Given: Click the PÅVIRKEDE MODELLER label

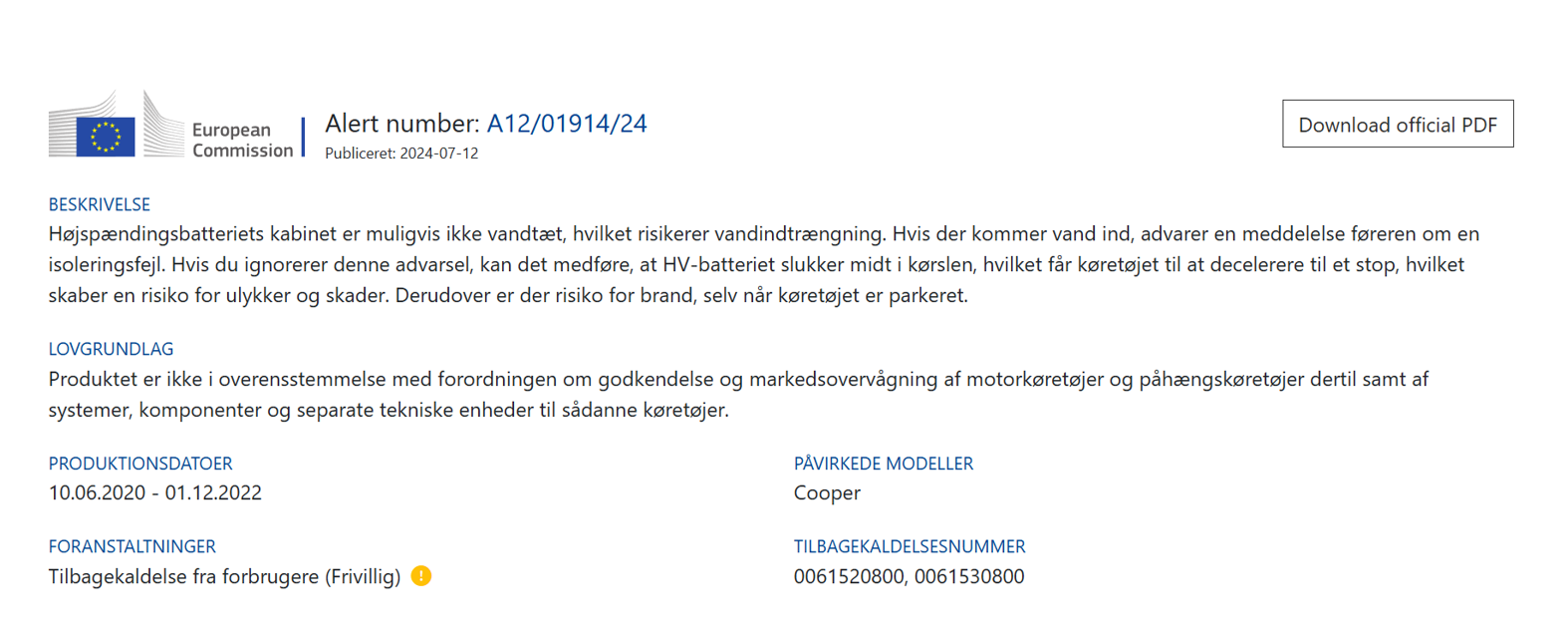Looking at the screenshot, I should [883, 464].
